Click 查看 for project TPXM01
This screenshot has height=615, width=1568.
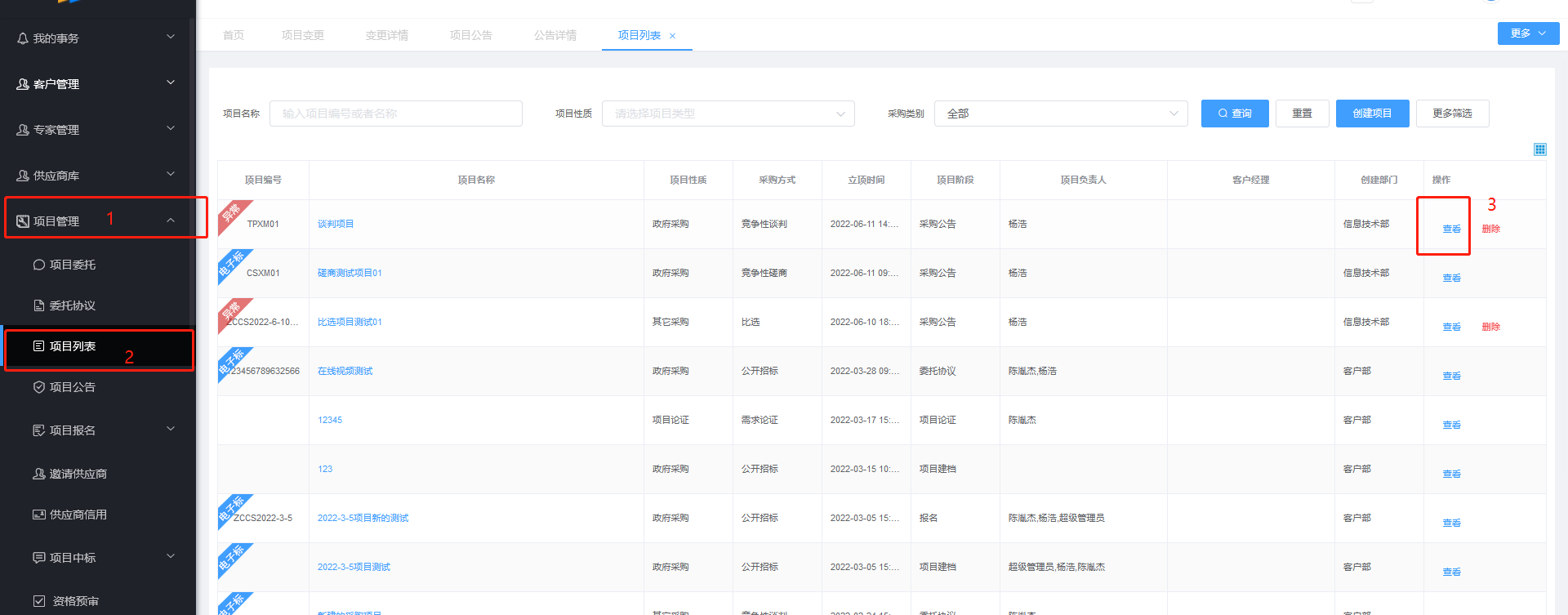click(1451, 230)
